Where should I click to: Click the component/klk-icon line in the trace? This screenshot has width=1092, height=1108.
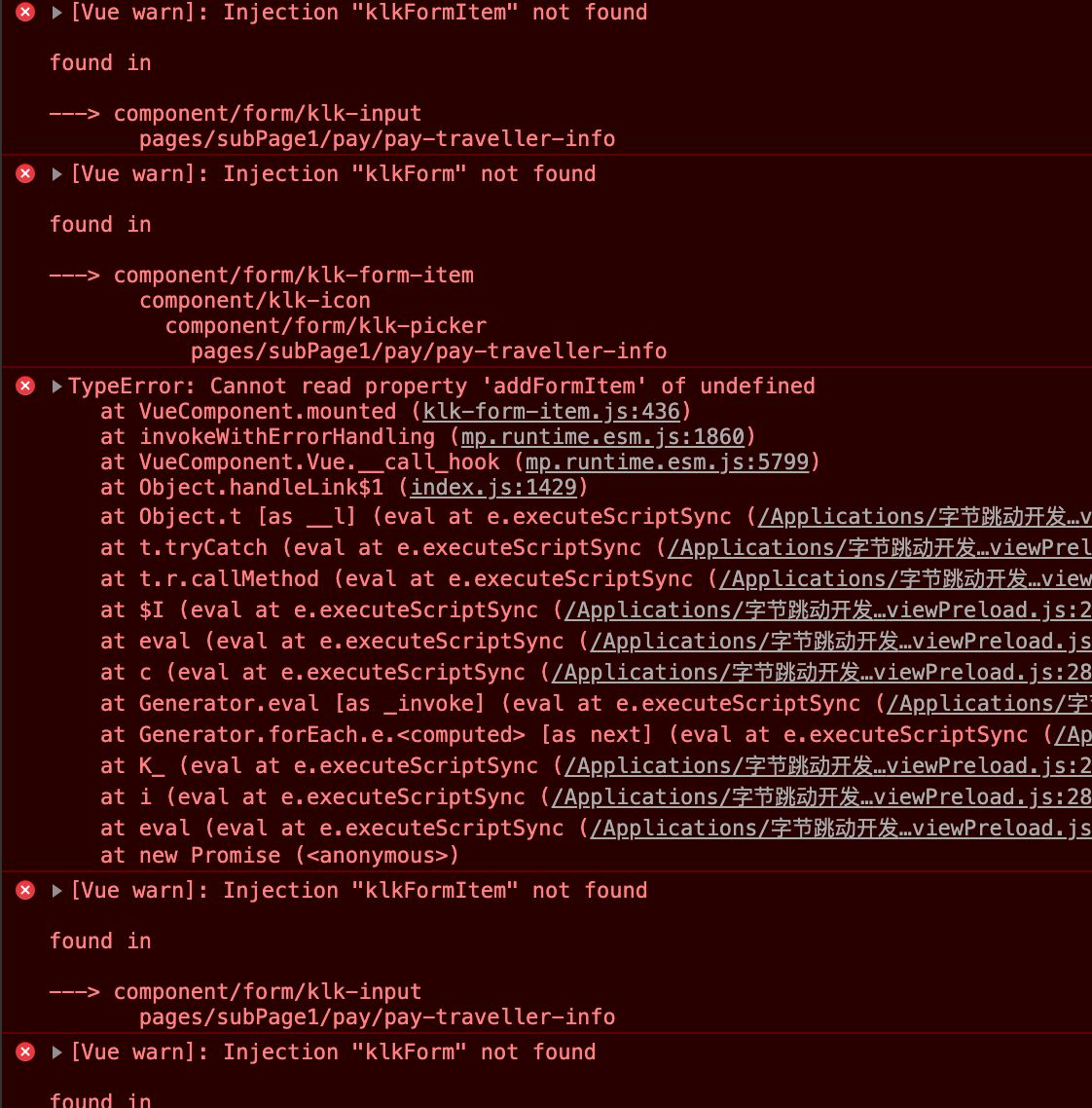255,301
